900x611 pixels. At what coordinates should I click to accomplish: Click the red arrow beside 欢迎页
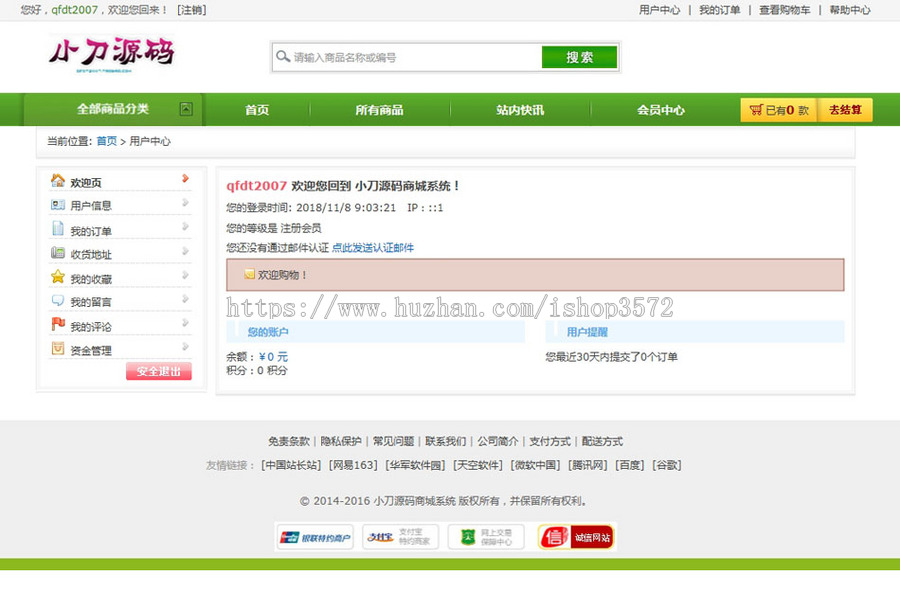click(185, 181)
